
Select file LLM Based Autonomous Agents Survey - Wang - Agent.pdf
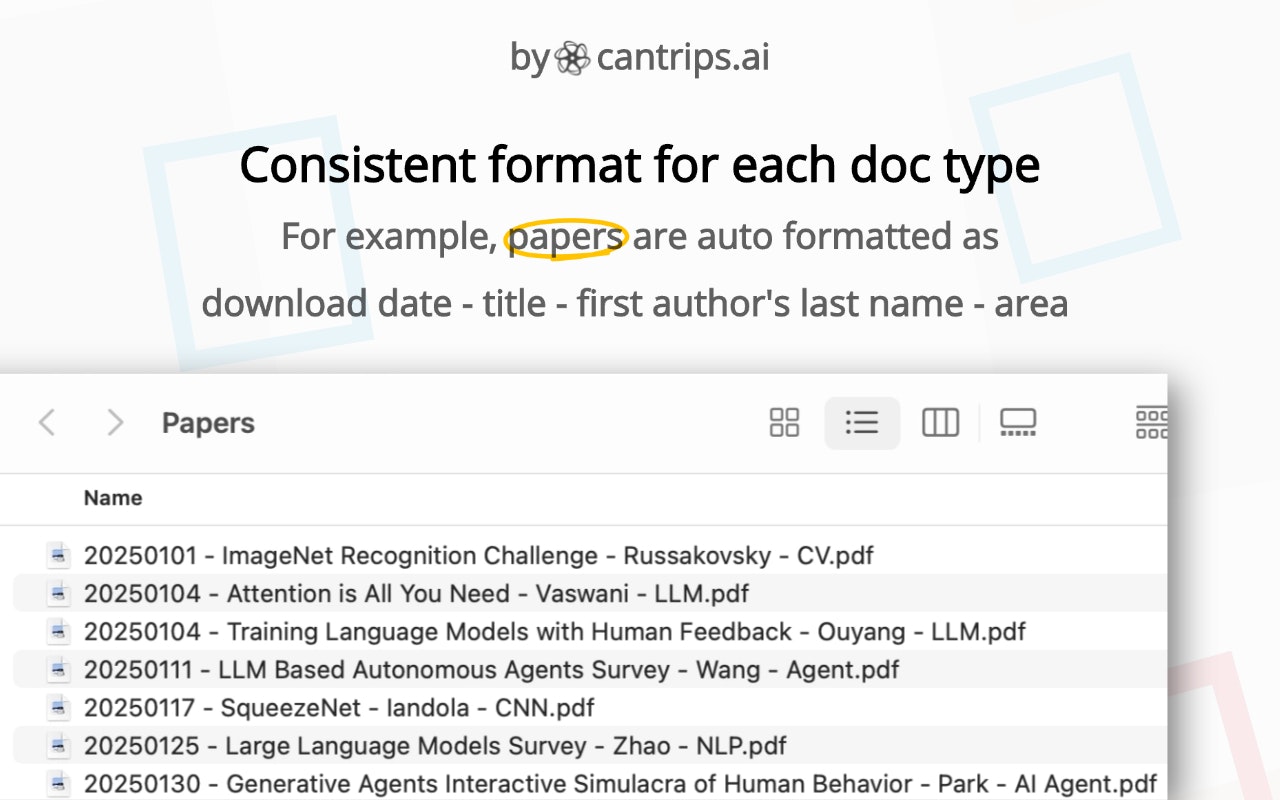click(x=491, y=669)
